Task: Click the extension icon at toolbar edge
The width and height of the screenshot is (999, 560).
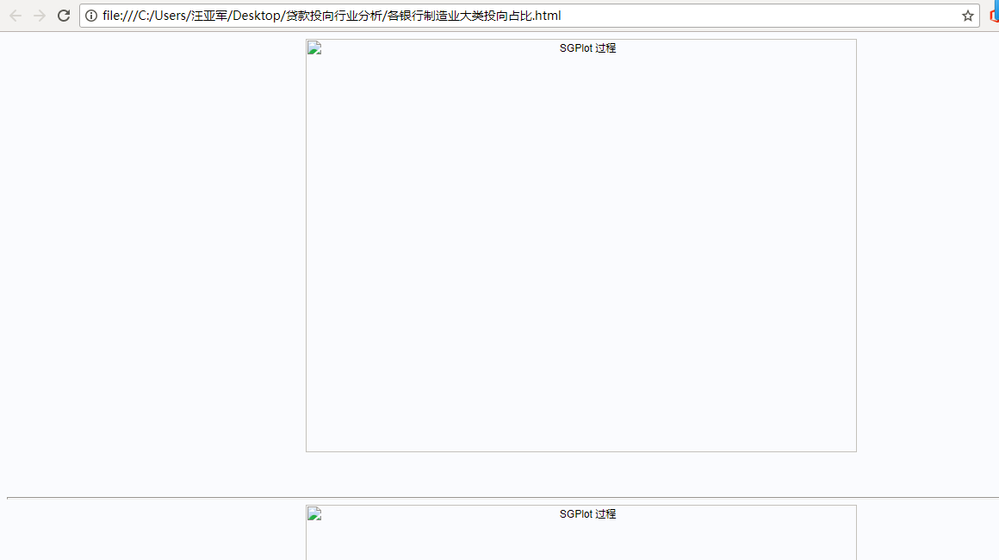Action: [995, 16]
